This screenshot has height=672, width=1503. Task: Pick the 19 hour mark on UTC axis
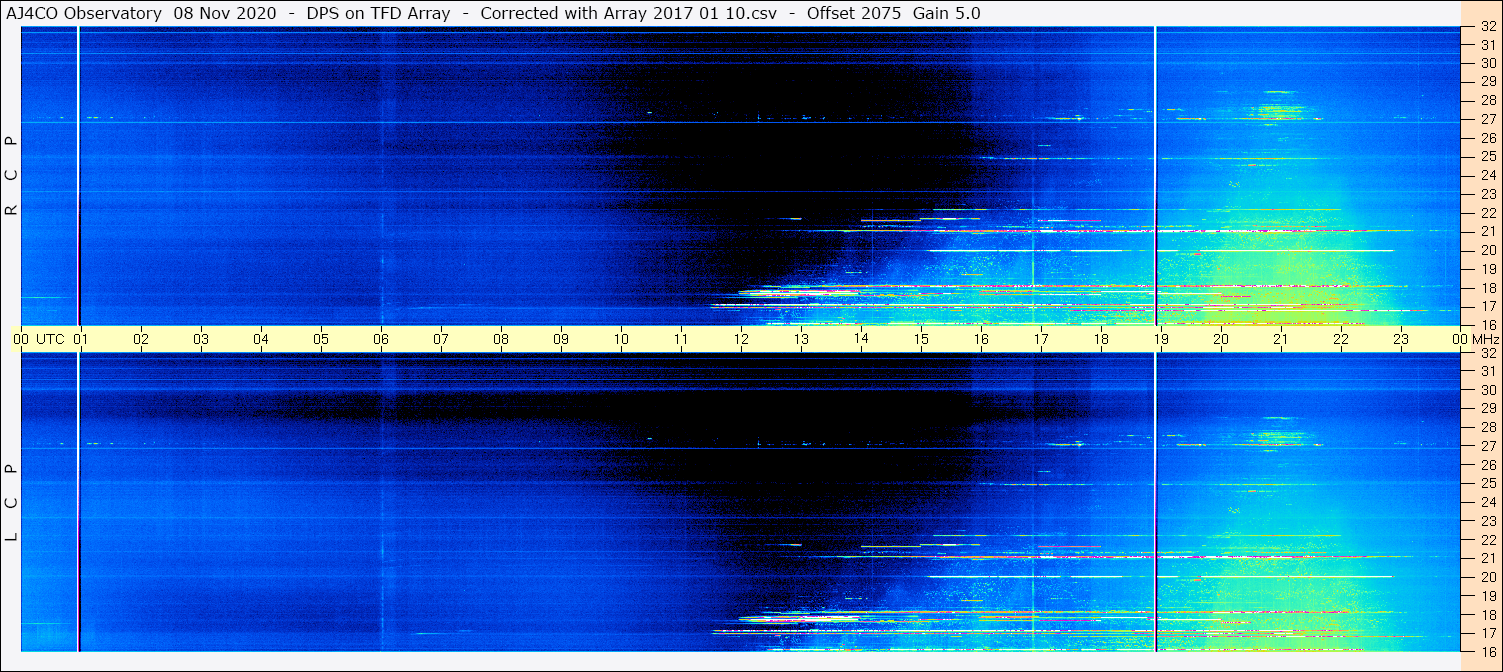pyautogui.click(x=1161, y=339)
